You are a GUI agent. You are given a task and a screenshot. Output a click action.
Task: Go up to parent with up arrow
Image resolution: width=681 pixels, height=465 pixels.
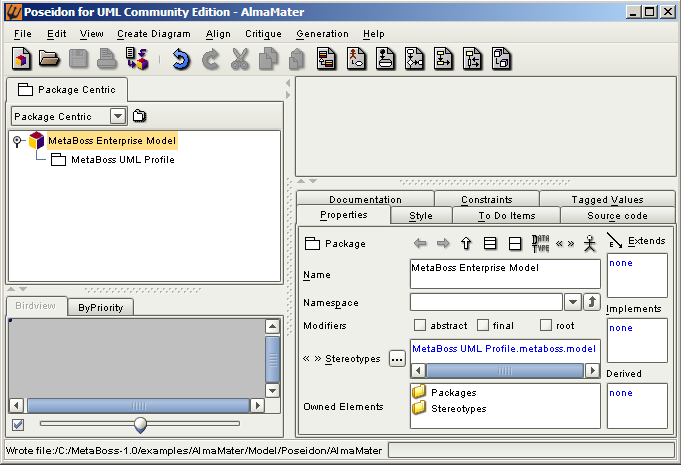click(466, 243)
